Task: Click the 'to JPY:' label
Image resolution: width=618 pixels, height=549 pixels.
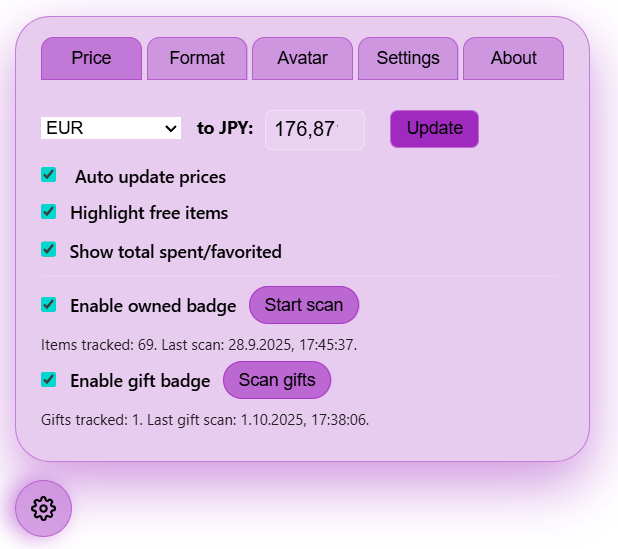Action: click(x=225, y=128)
